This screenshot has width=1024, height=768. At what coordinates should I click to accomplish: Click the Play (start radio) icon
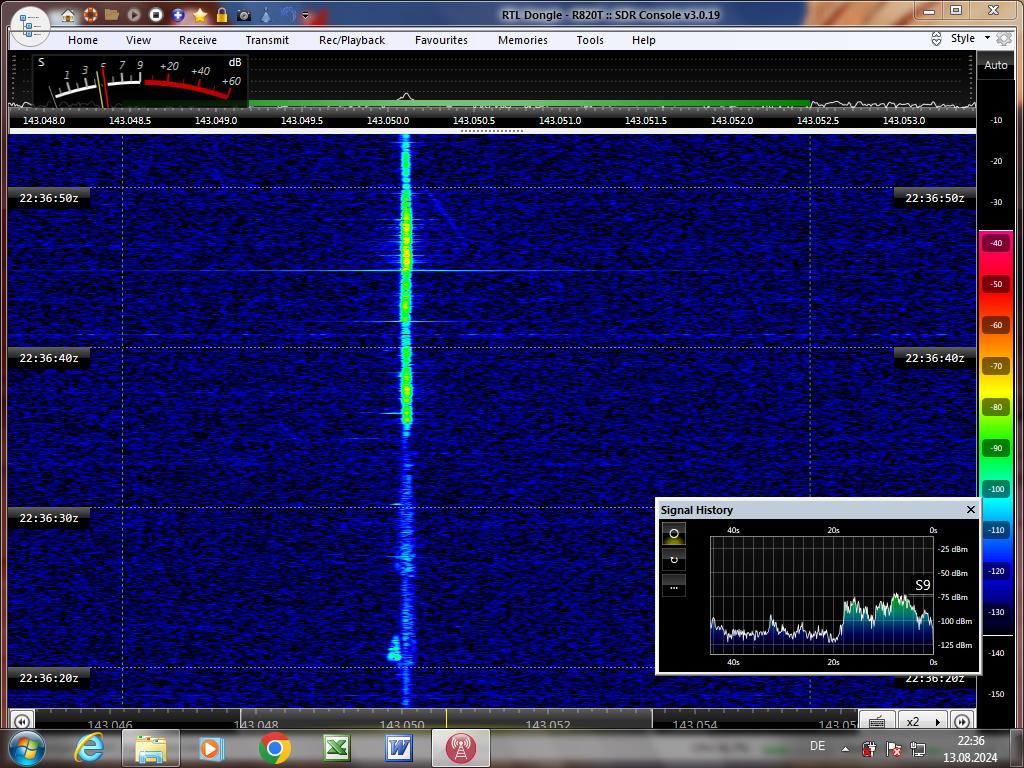pyautogui.click(x=134, y=14)
